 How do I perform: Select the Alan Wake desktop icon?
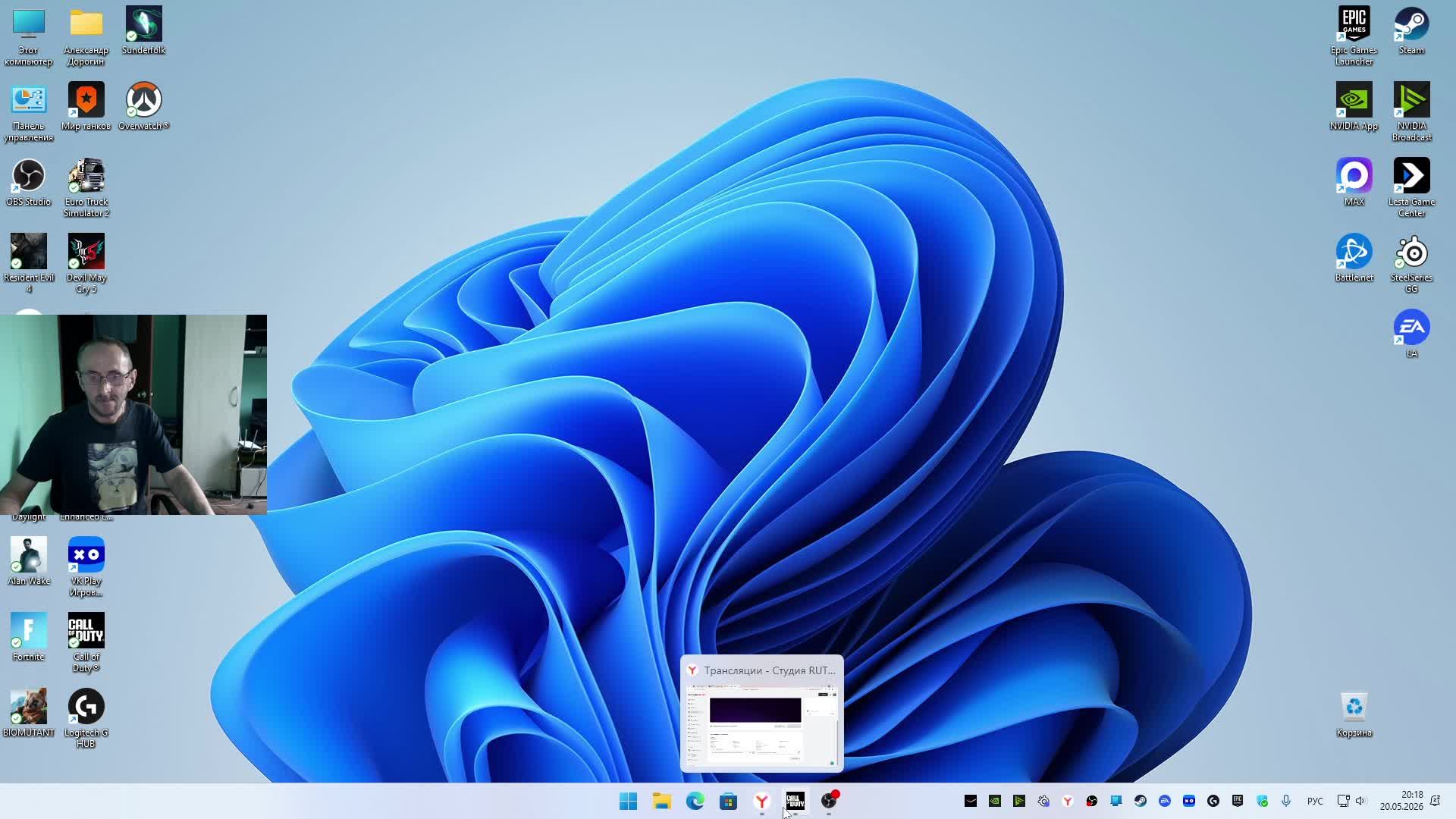coord(28,561)
